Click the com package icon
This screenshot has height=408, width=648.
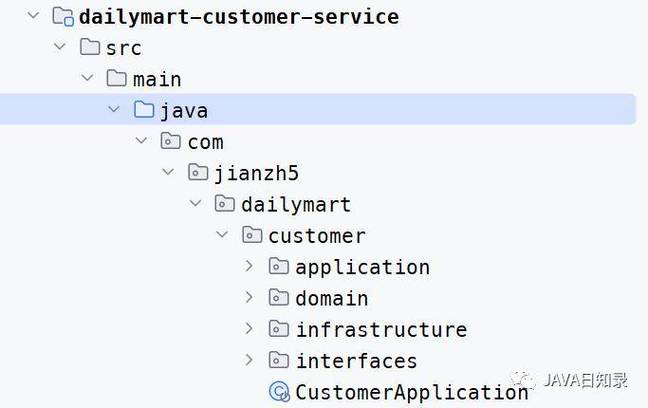171,141
